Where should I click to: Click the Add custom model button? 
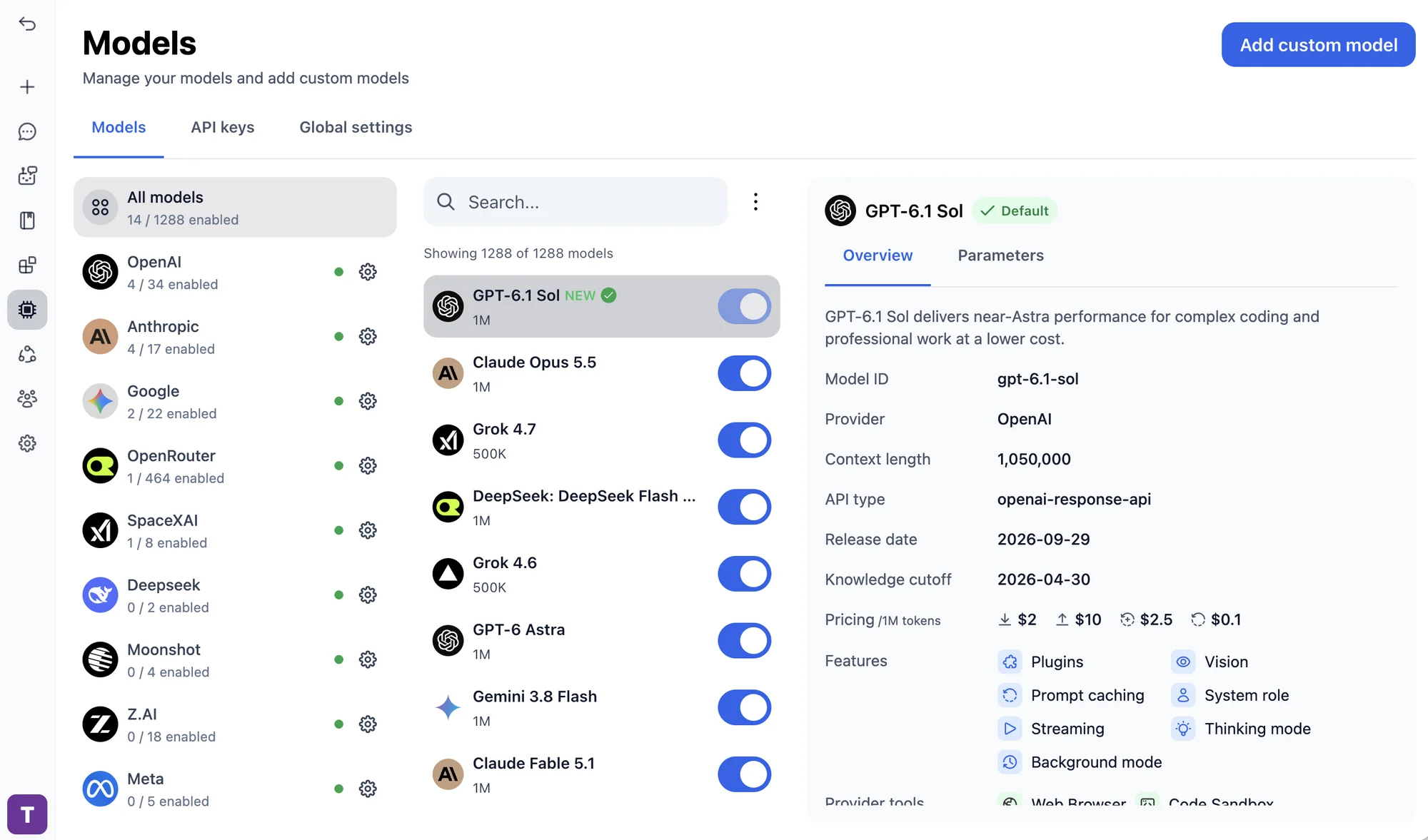pos(1318,45)
